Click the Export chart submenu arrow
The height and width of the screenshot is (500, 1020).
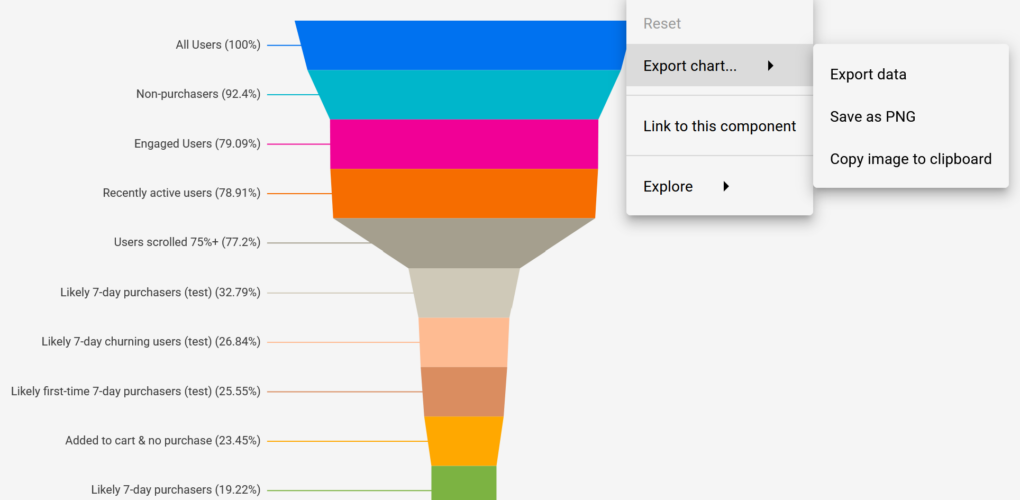(771, 66)
